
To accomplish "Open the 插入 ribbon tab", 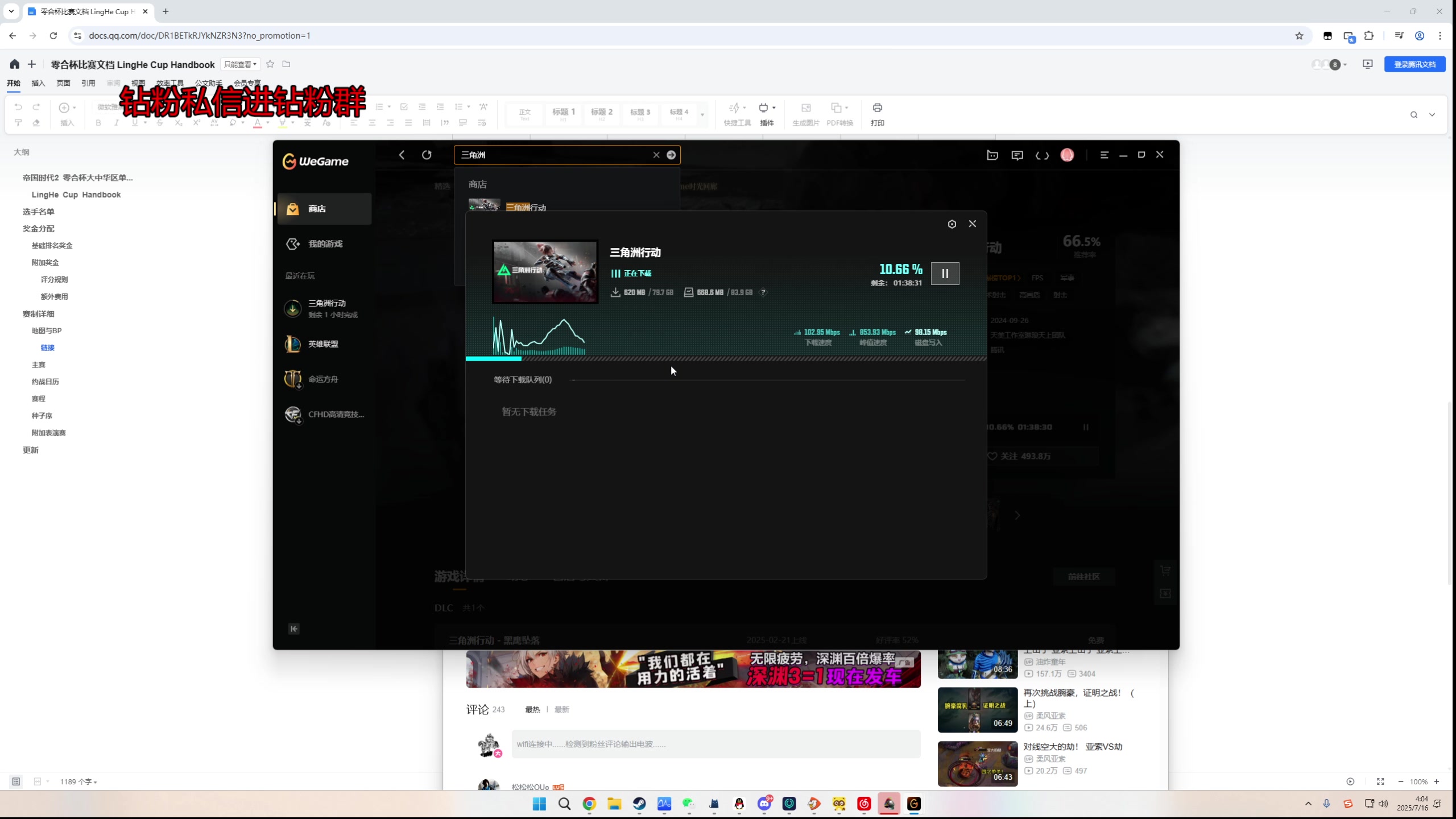I will (x=38, y=83).
